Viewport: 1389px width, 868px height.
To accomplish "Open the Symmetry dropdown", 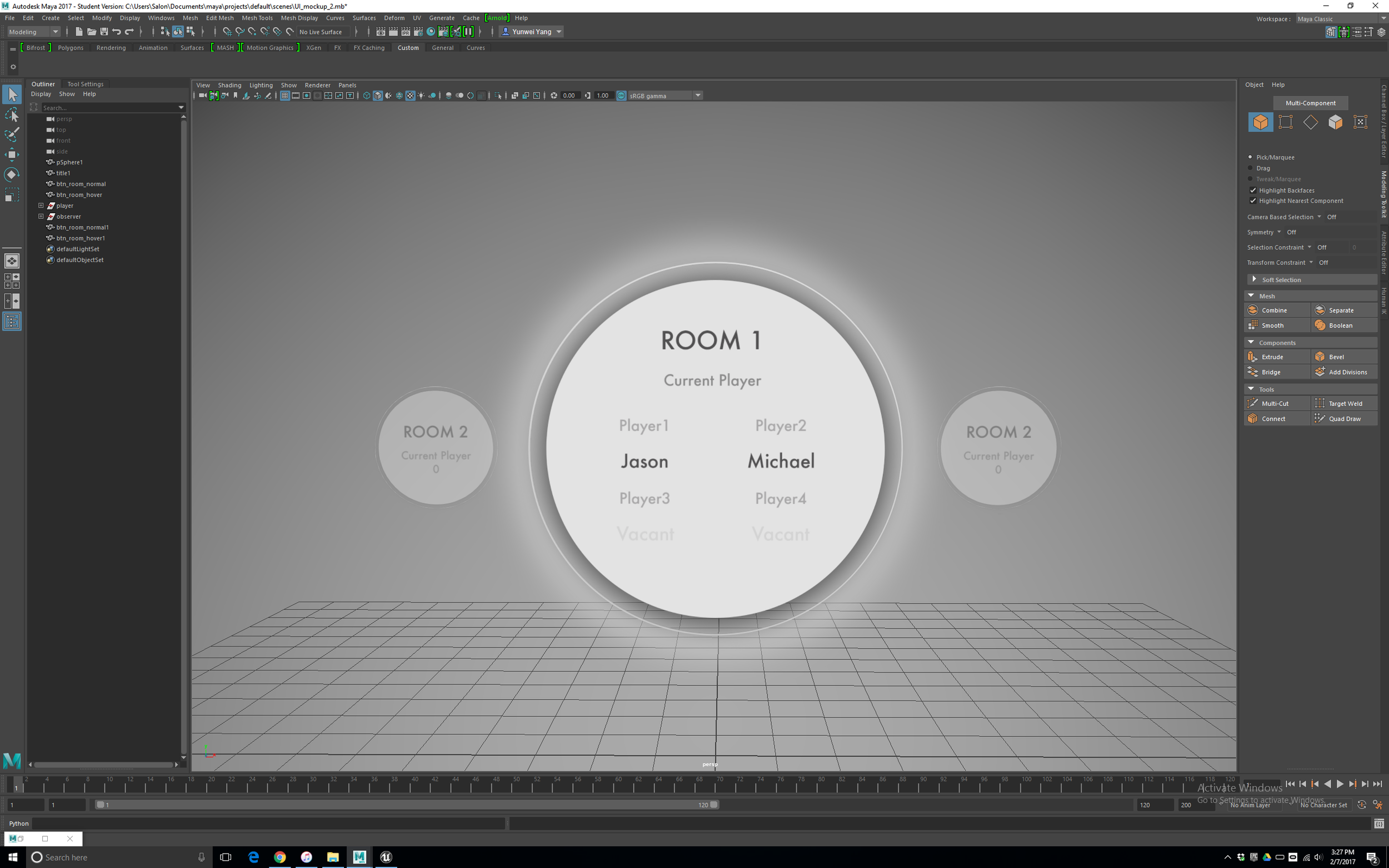I will [x=1279, y=232].
